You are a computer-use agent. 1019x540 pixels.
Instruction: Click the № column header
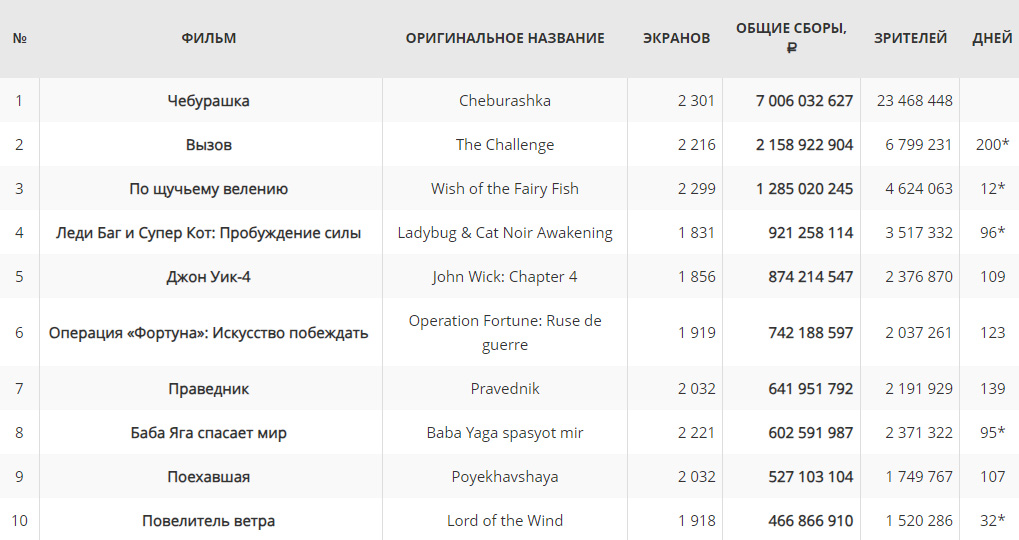(19, 39)
